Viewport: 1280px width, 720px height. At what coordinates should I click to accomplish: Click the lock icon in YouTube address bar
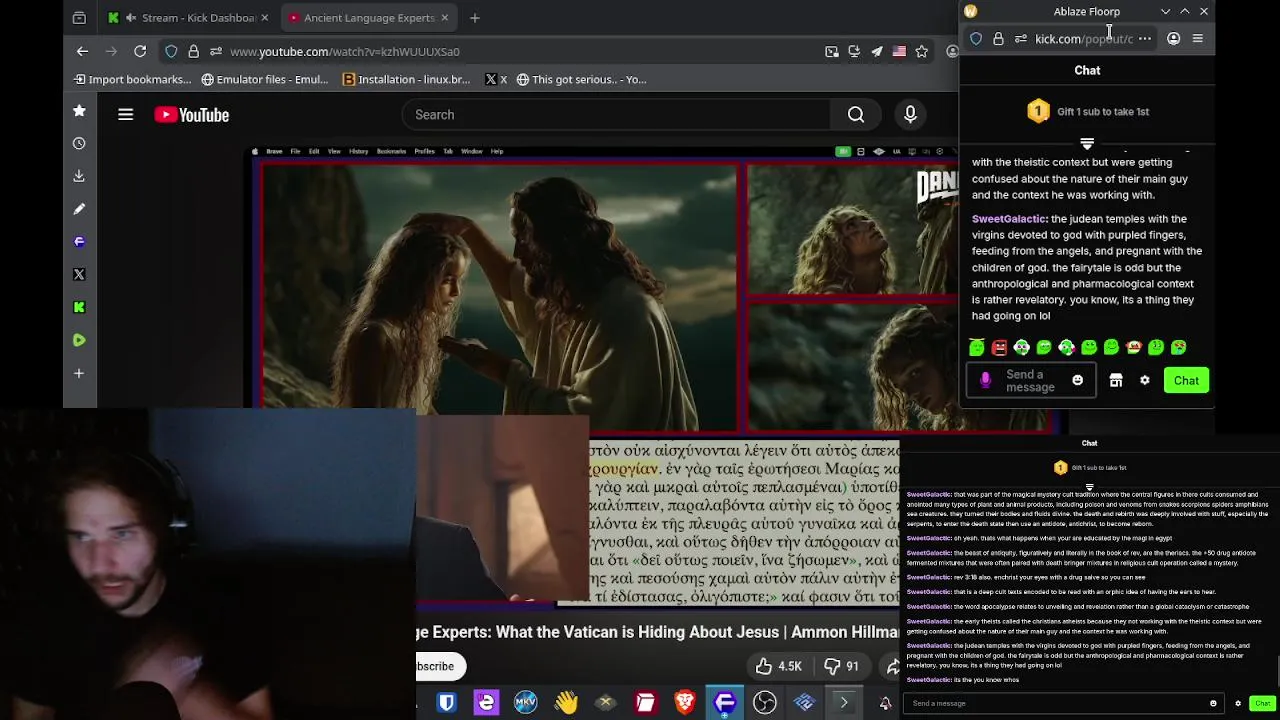pyautogui.click(x=193, y=51)
